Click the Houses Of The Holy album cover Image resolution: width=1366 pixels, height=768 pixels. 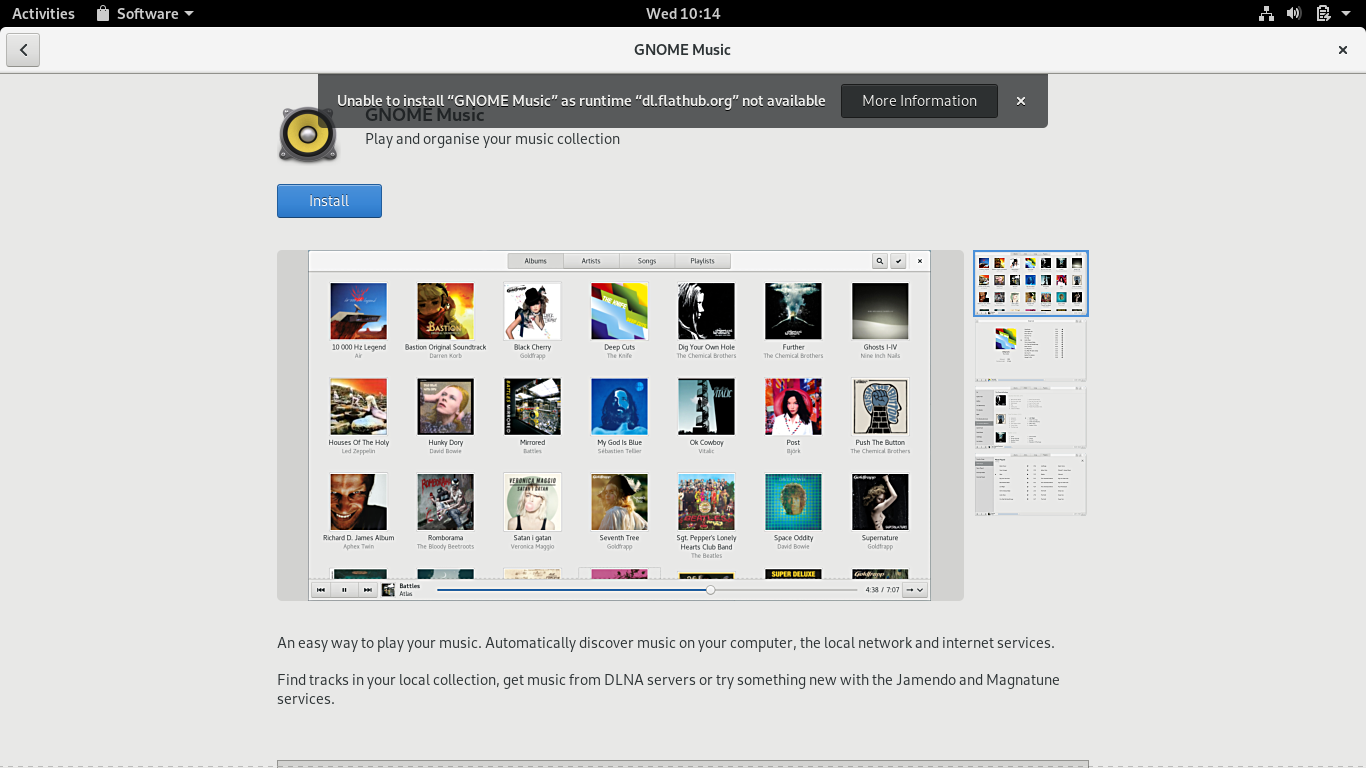tap(358, 406)
